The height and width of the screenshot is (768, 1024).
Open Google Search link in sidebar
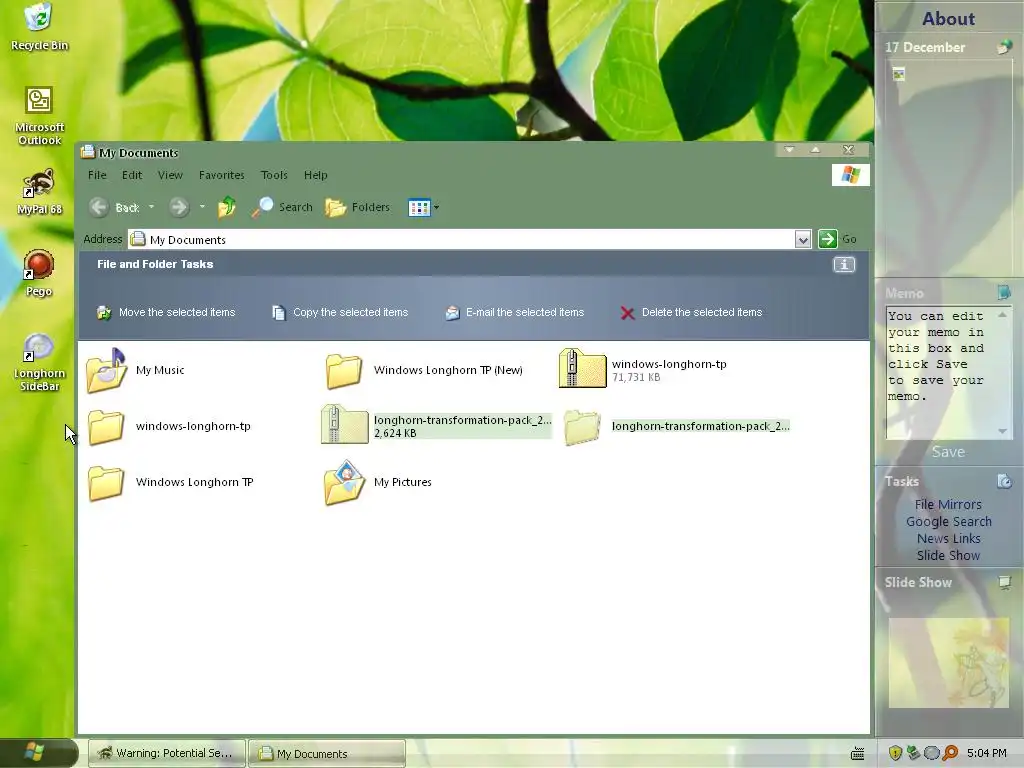coord(948,521)
